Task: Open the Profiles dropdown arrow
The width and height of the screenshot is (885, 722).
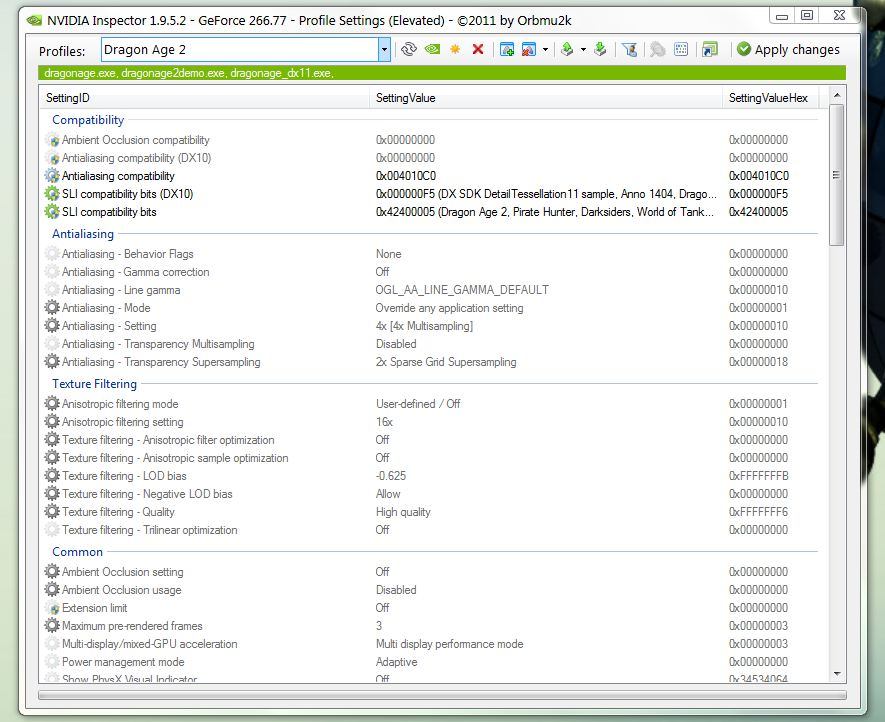Action: tap(384, 50)
